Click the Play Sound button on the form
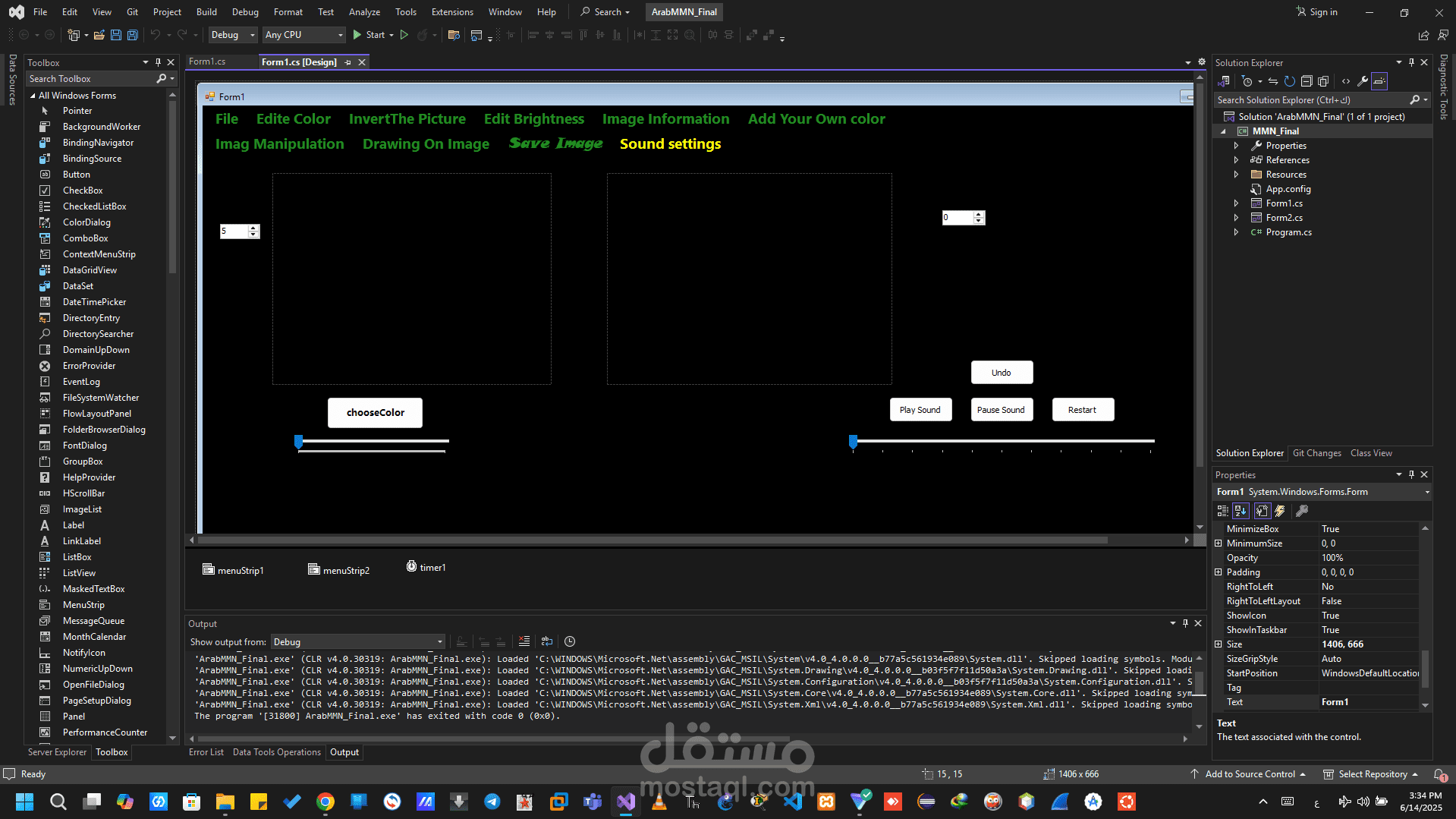 point(920,410)
